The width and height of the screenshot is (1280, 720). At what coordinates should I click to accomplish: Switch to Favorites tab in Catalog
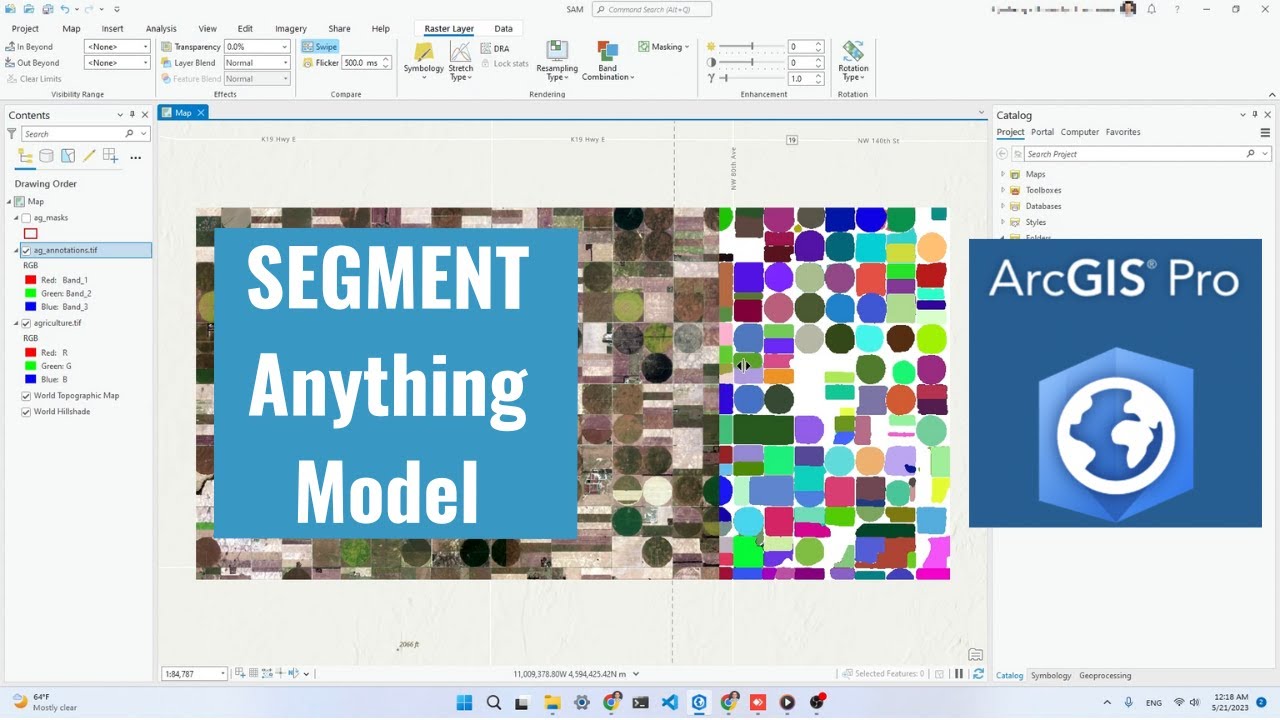[x=1123, y=132]
